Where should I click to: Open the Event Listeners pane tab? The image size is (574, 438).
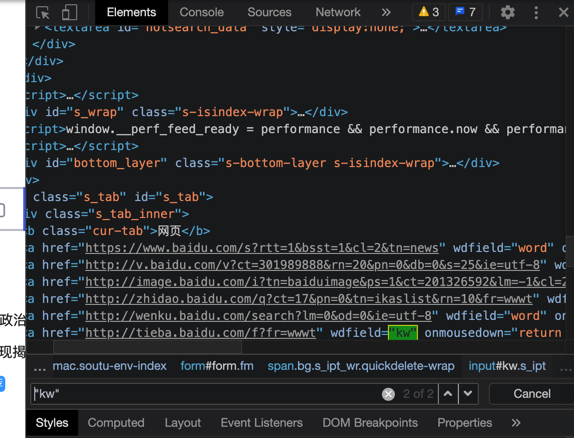tap(261, 423)
